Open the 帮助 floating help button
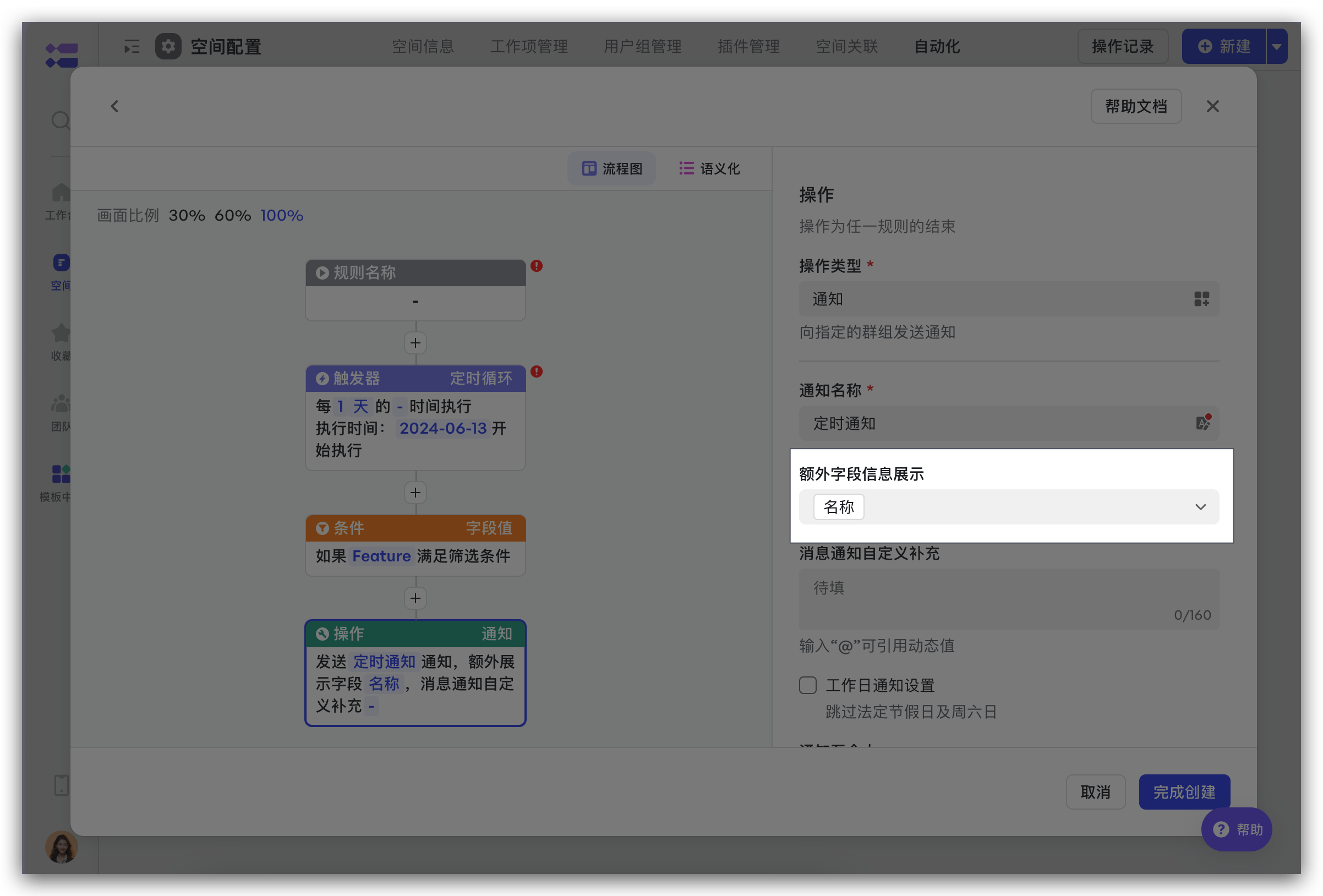Screen dimensions: 1323x896 click(1237, 829)
